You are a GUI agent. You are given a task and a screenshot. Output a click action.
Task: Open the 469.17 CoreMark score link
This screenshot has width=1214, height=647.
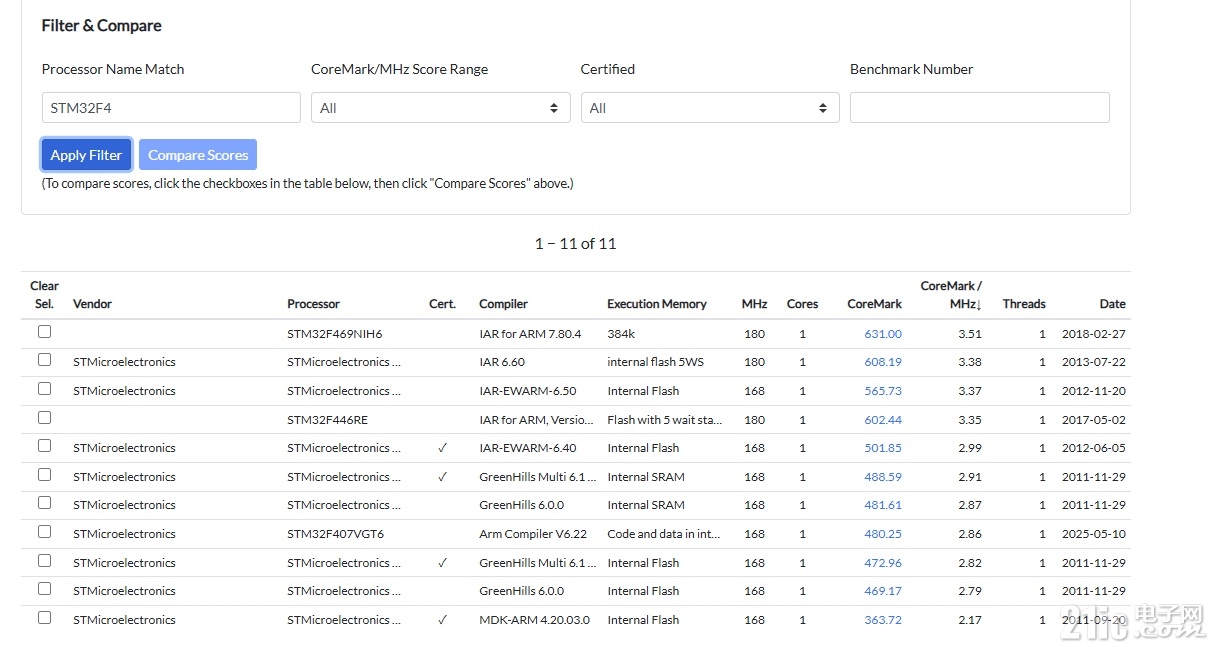pyautogui.click(x=883, y=591)
